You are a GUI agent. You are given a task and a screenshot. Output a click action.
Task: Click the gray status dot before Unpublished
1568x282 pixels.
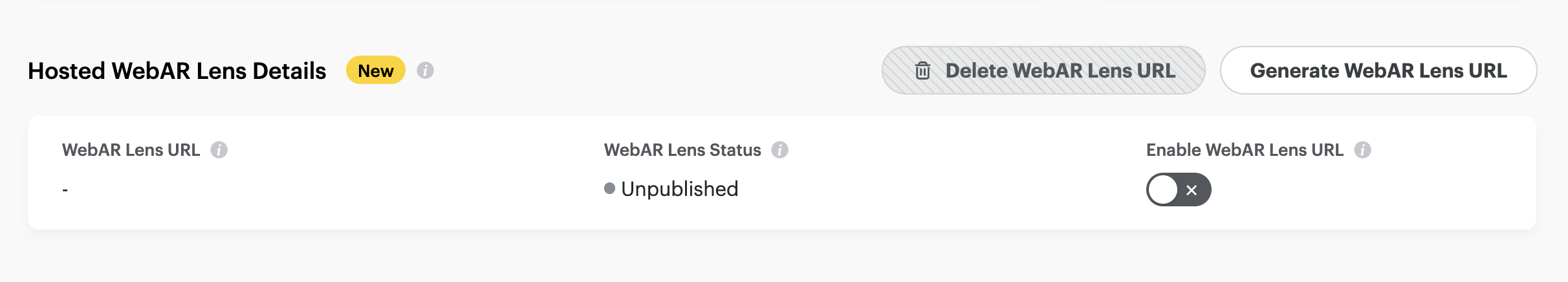click(x=609, y=188)
